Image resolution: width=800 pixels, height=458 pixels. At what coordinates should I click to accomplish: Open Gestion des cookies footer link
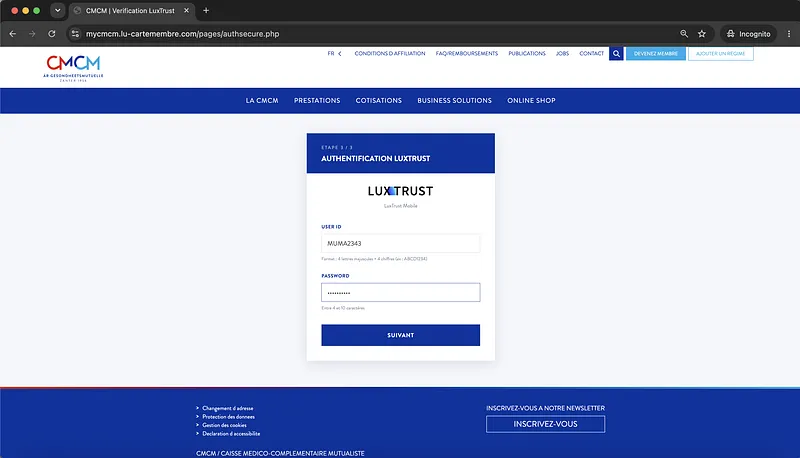pyautogui.click(x=224, y=425)
